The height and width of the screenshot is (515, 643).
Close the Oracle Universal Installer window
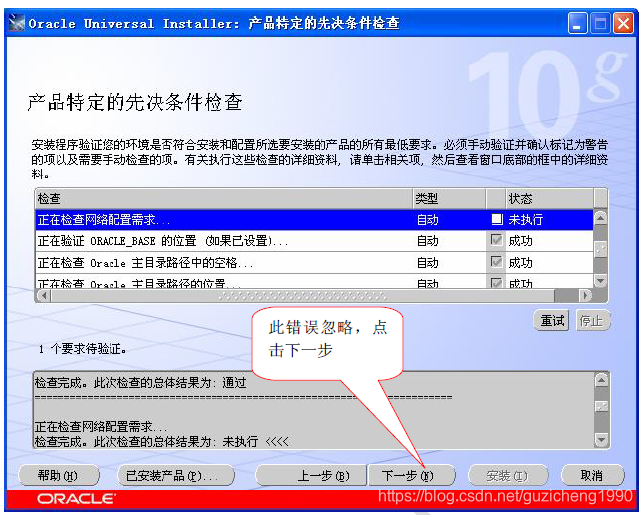[623, 23]
